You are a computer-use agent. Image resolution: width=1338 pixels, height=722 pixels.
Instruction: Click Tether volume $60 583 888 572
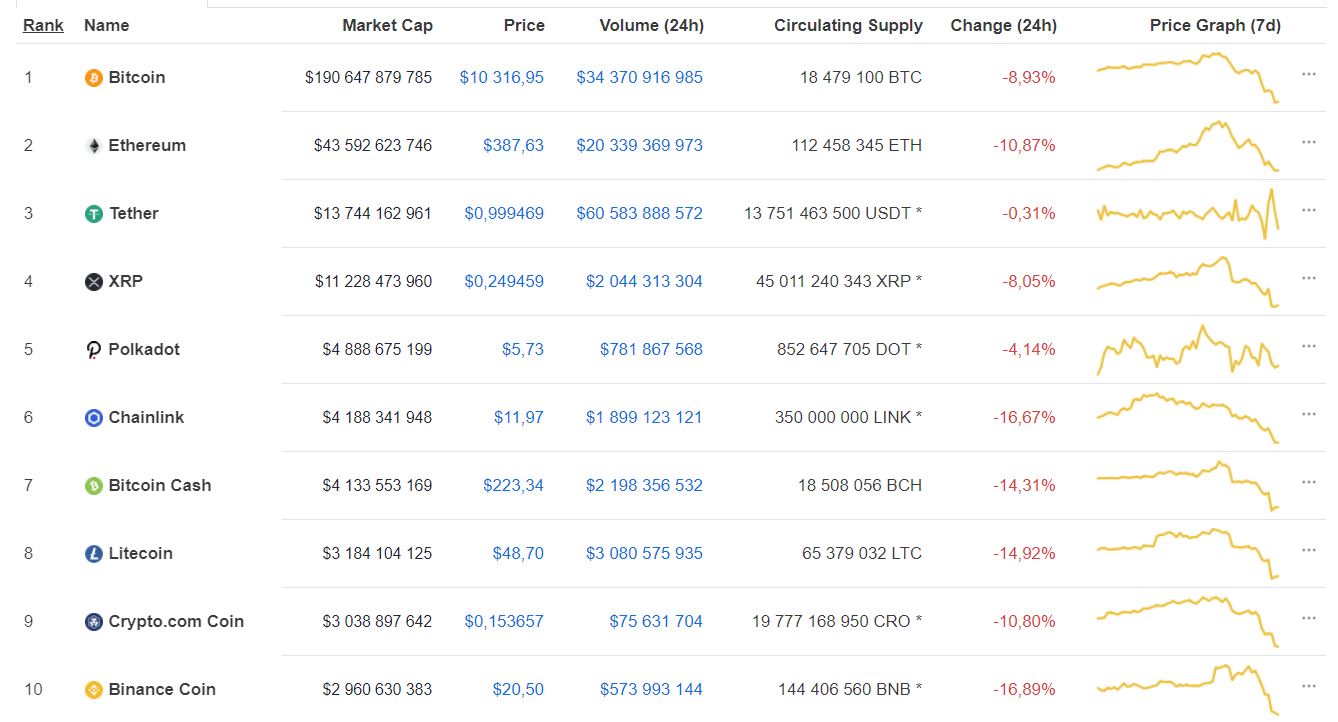pyautogui.click(x=640, y=213)
